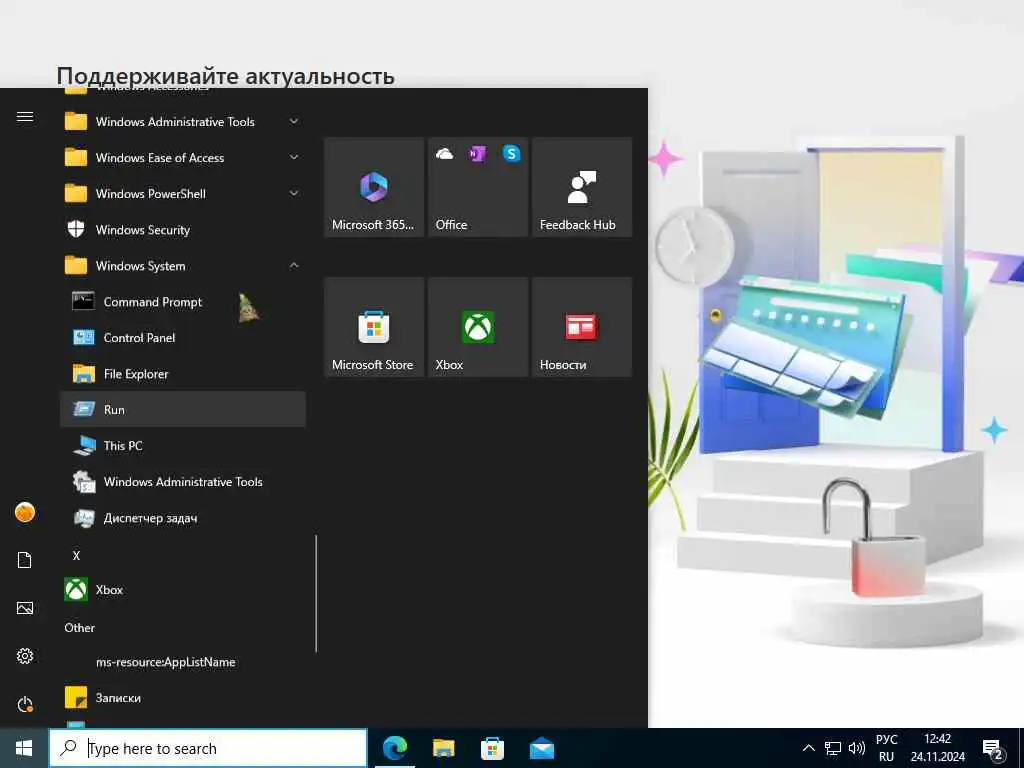Open Settings gear in Start sidebar
This screenshot has width=1024, height=768.
pos(25,656)
